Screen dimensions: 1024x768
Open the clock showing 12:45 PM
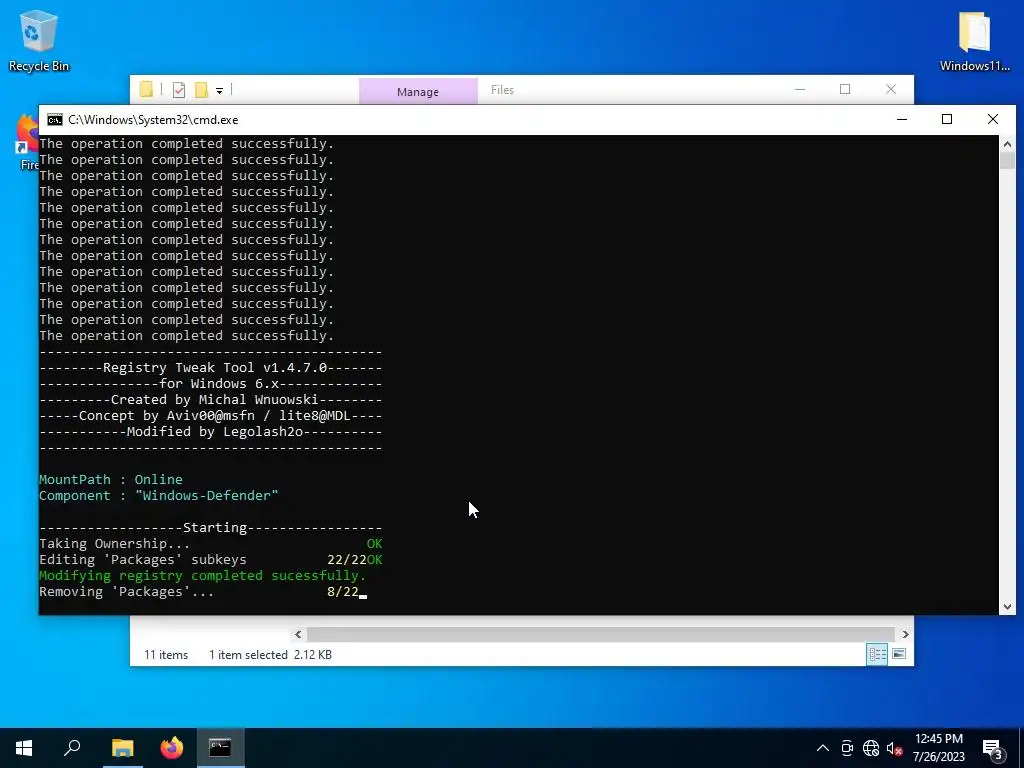(938, 748)
